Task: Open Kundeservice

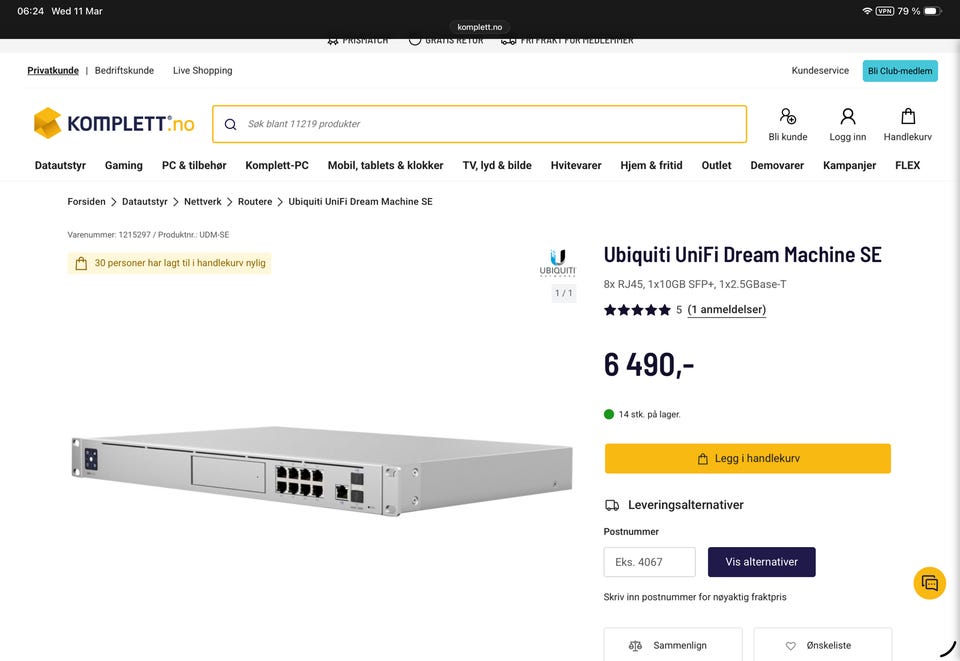Action: (x=820, y=70)
